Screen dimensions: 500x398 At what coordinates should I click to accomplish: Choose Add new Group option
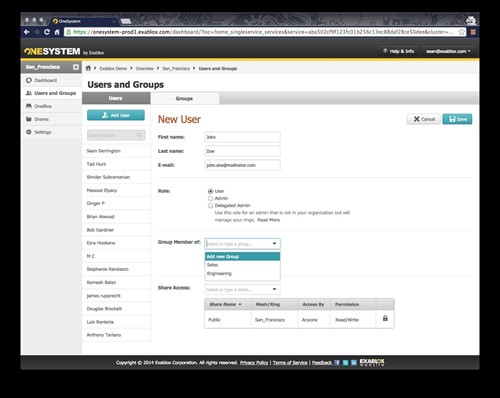[242, 256]
